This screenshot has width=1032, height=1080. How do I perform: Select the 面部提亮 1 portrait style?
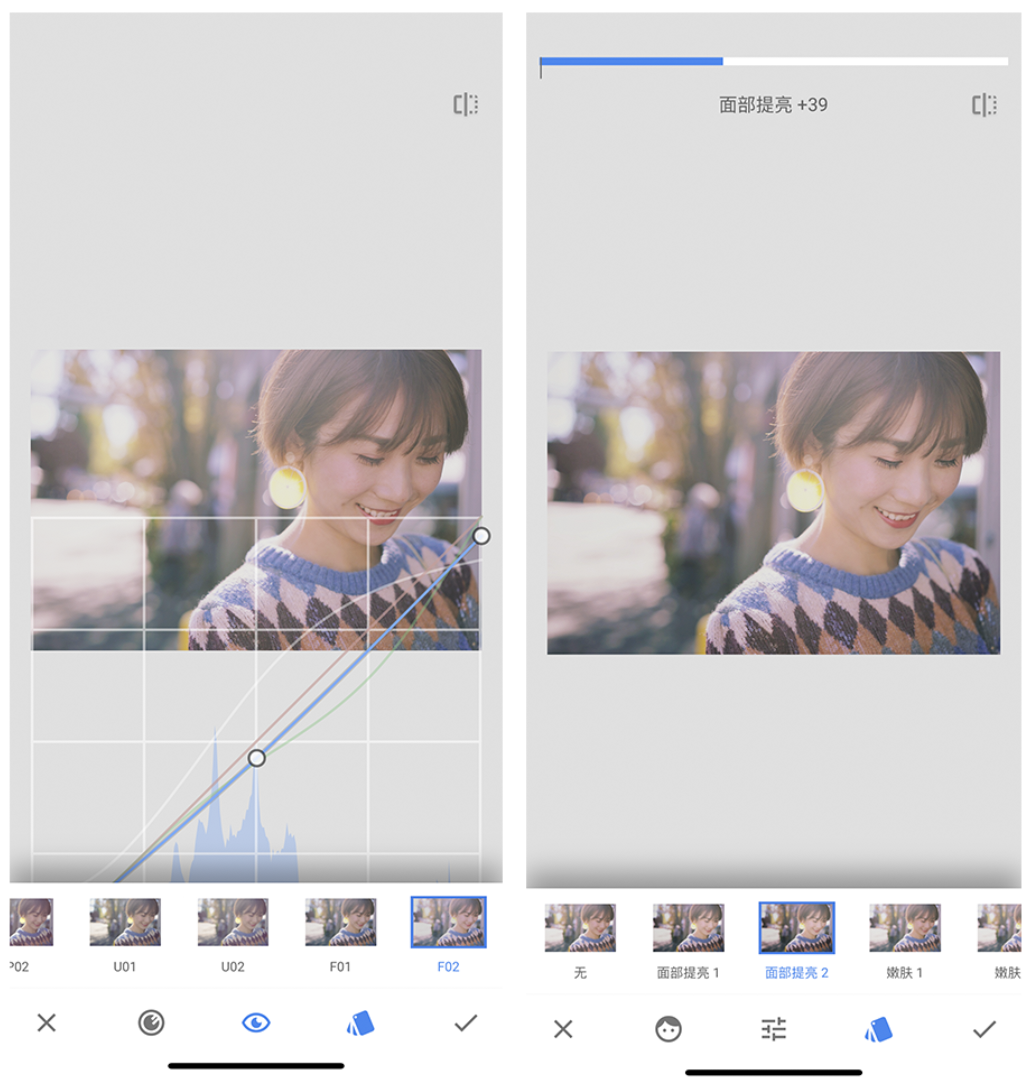click(688, 928)
